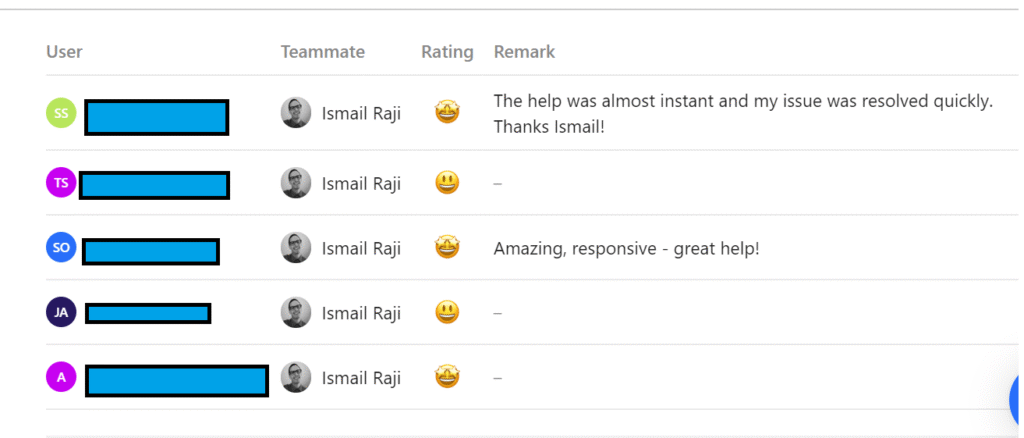Click the magenta A user avatar
1024x438 pixels.
[x=61, y=377]
